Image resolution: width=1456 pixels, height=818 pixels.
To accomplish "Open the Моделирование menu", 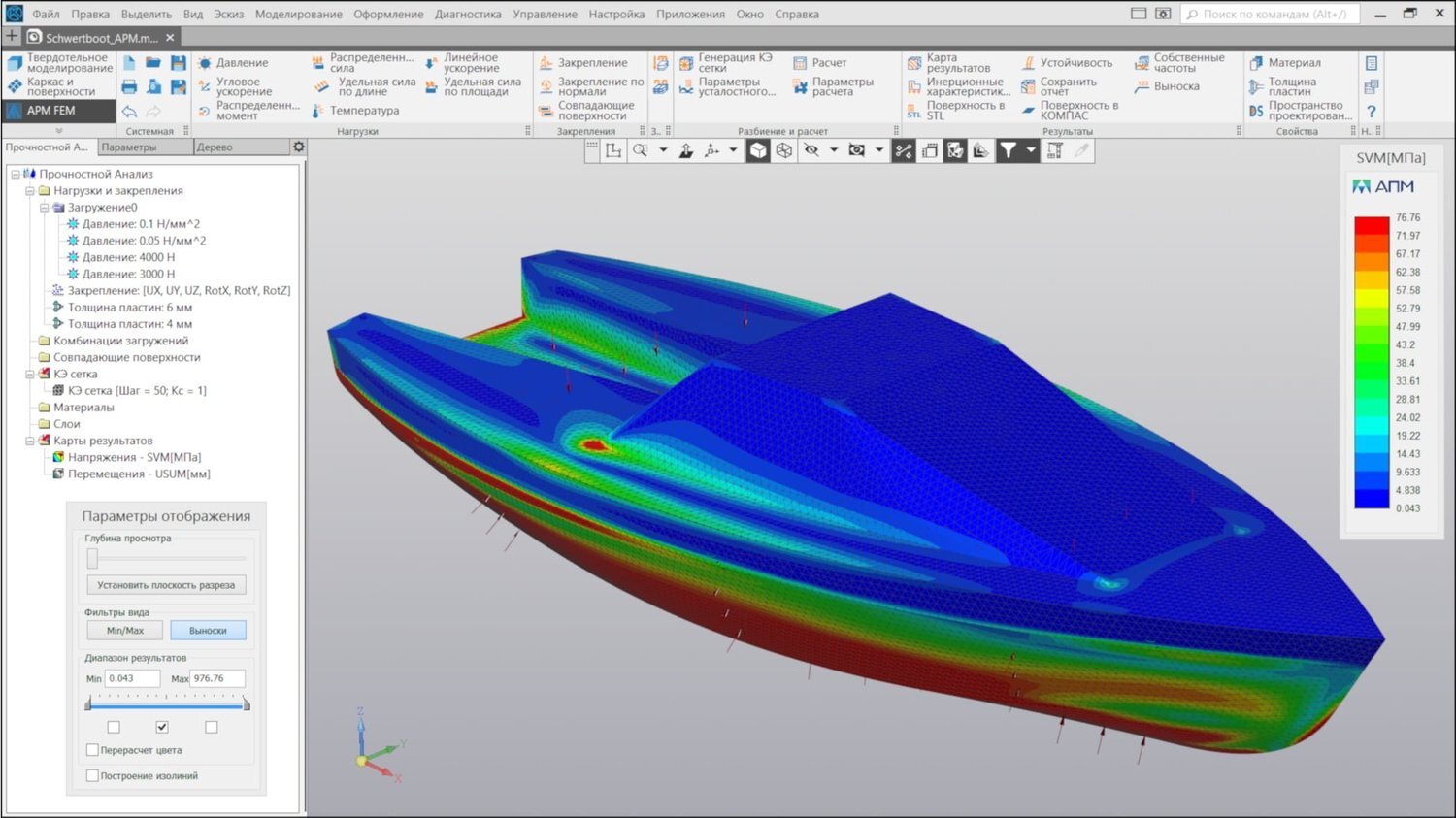I will (x=298, y=15).
